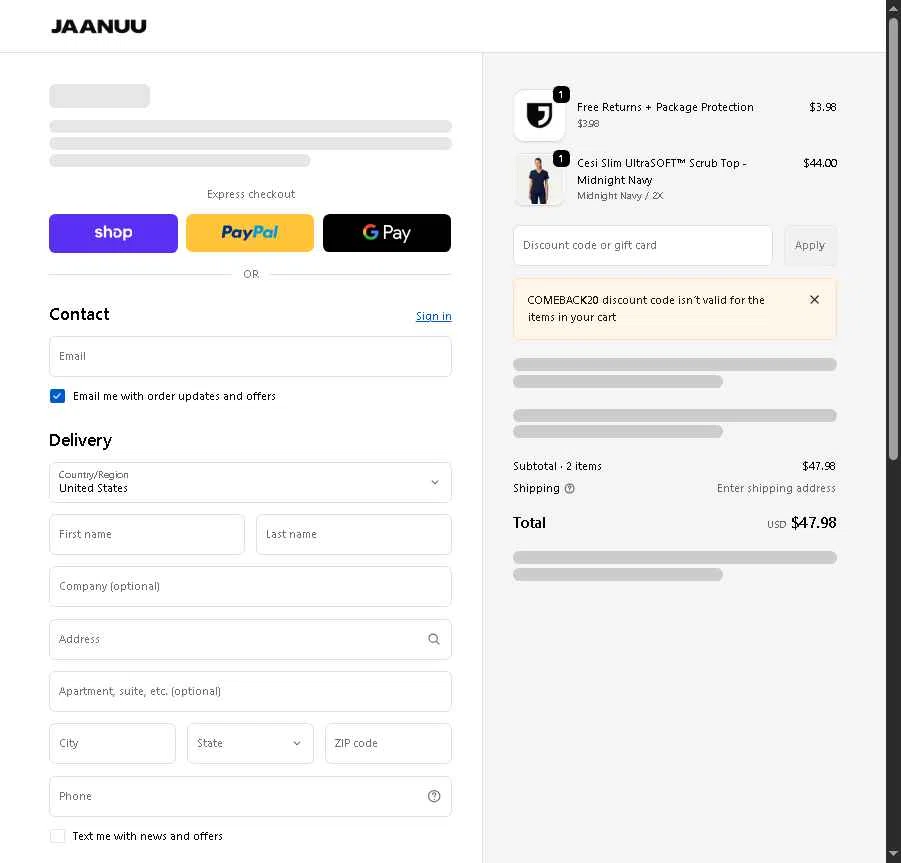901x863 pixels.
Task: Click the address search magnifier icon
Action: (x=434, y=639)
